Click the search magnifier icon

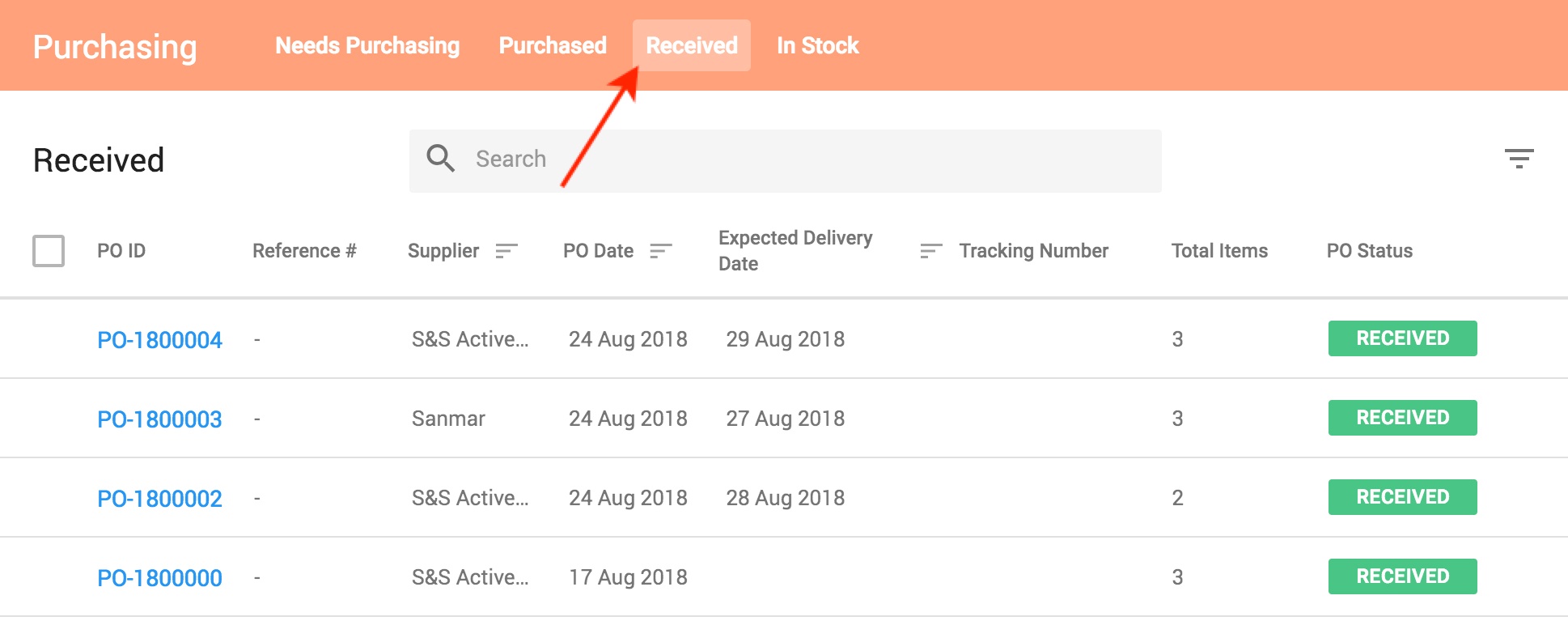(x=440, y=159)
